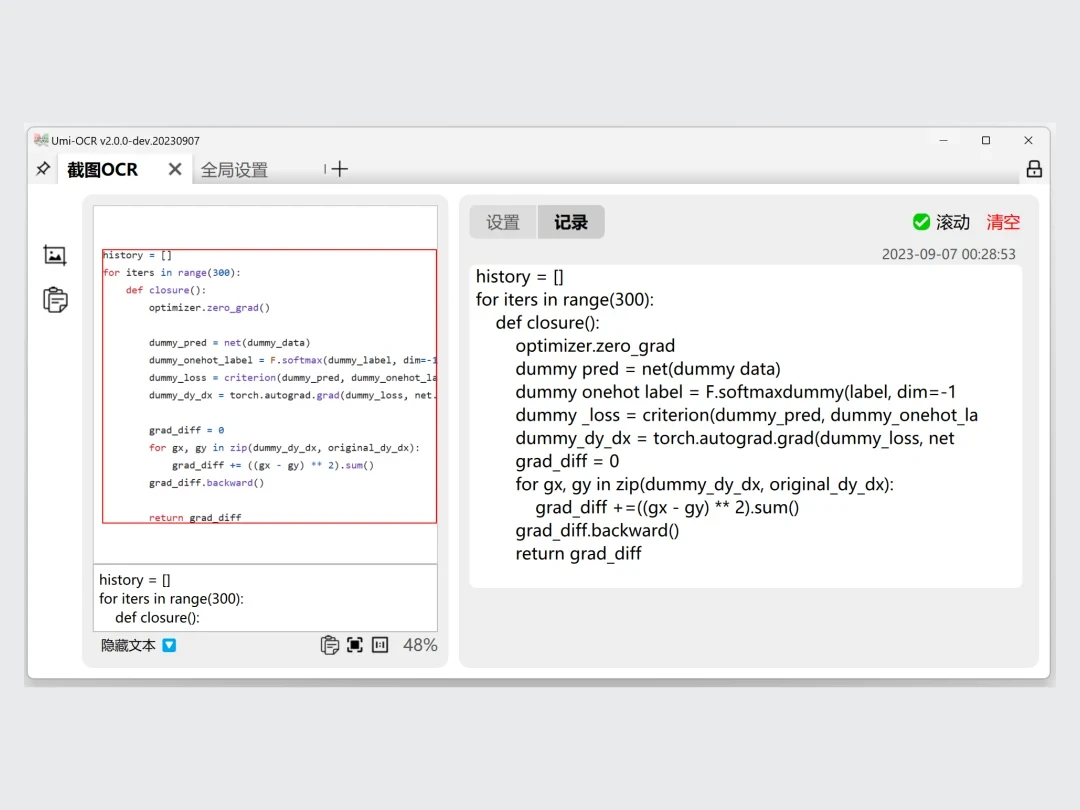Viewport: 1080px width, 810px height.
Task: Click the record line "for iters in range(300):"
Action: [565, 300]
